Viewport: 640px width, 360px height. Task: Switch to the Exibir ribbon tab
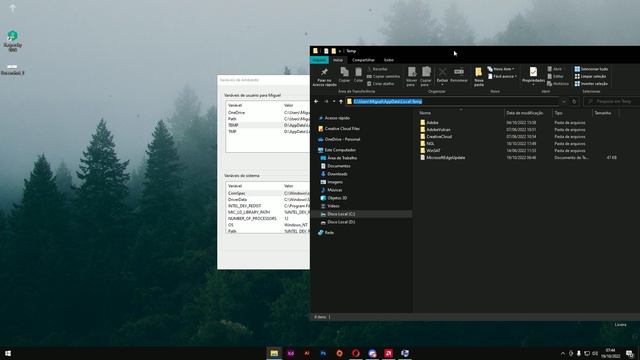point(389,60)
